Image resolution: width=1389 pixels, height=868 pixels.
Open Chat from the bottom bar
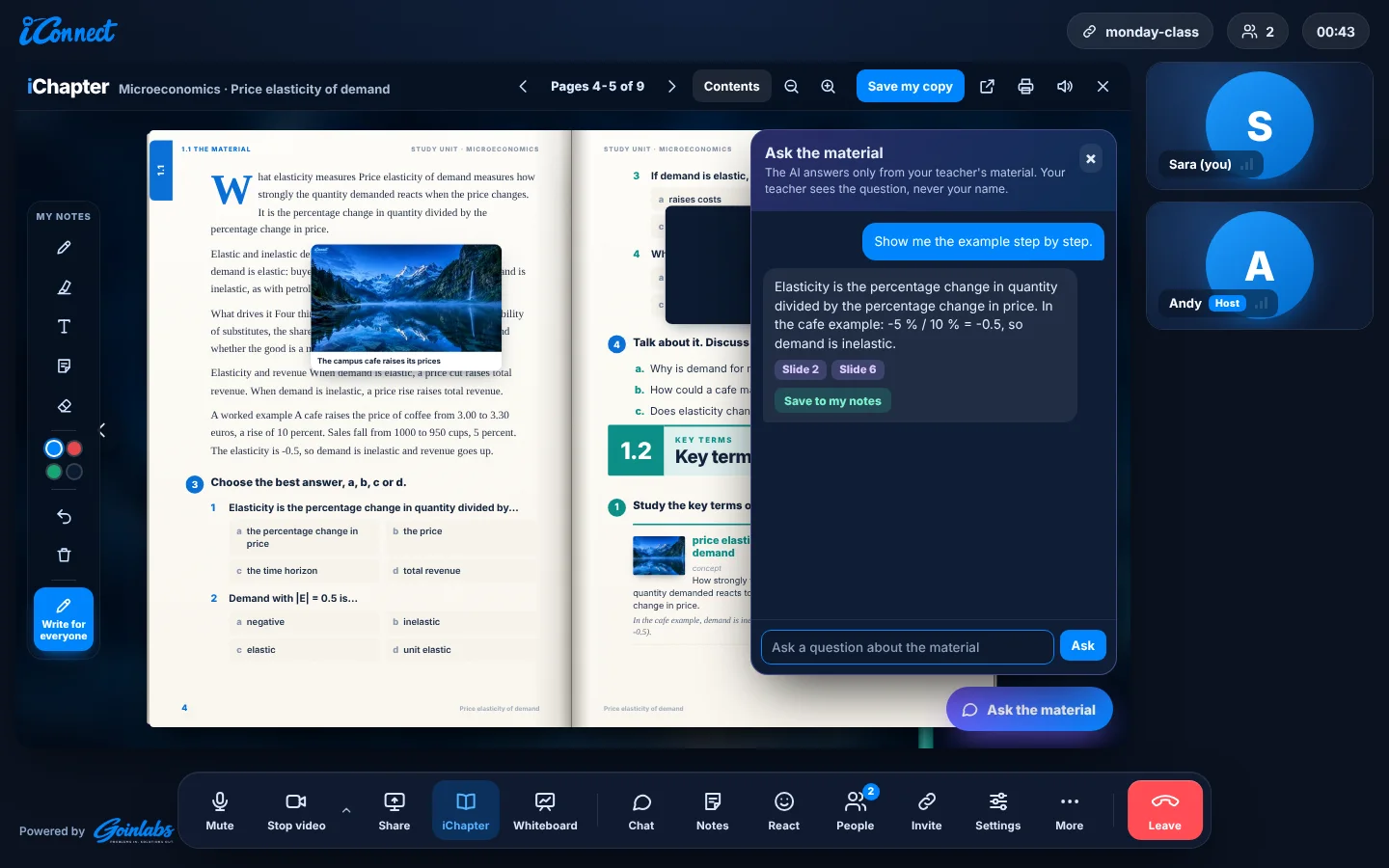point(641,811)
